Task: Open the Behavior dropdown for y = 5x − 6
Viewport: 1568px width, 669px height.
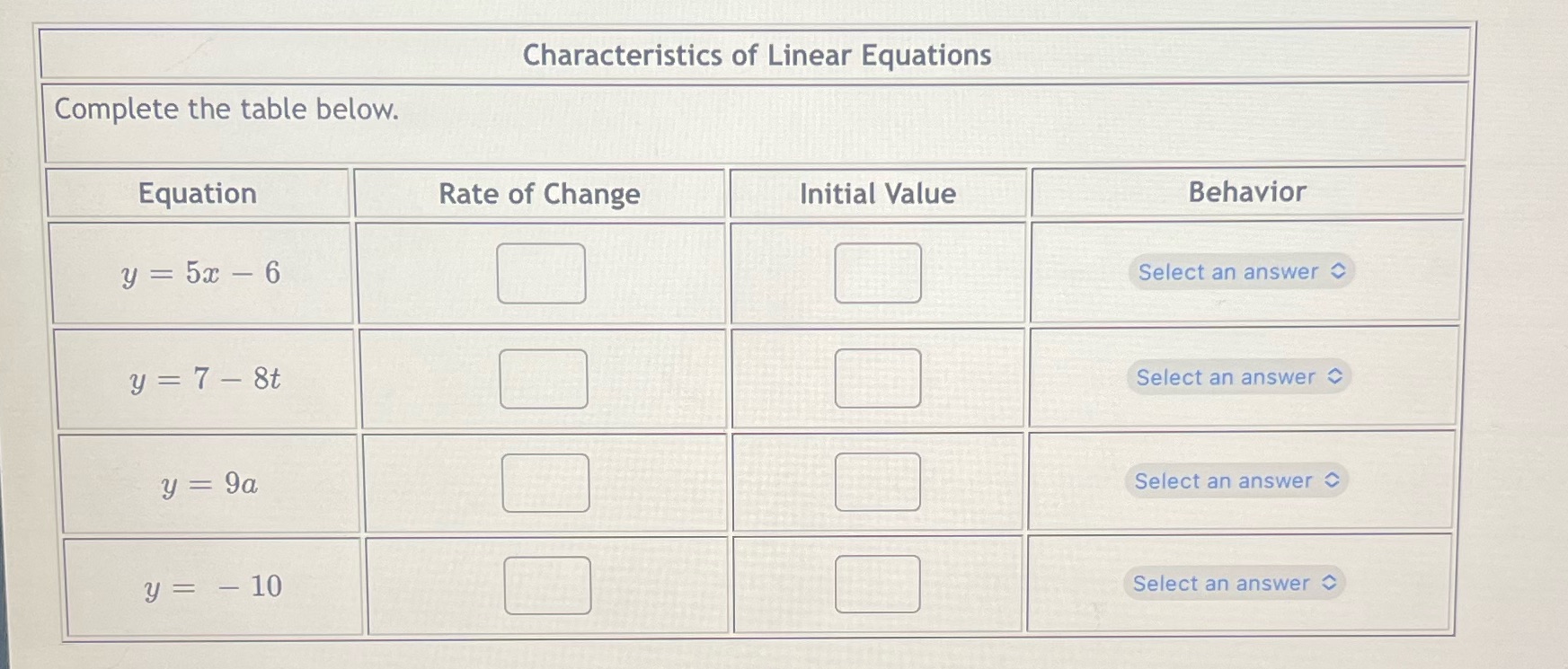Action: (1241, 272)
